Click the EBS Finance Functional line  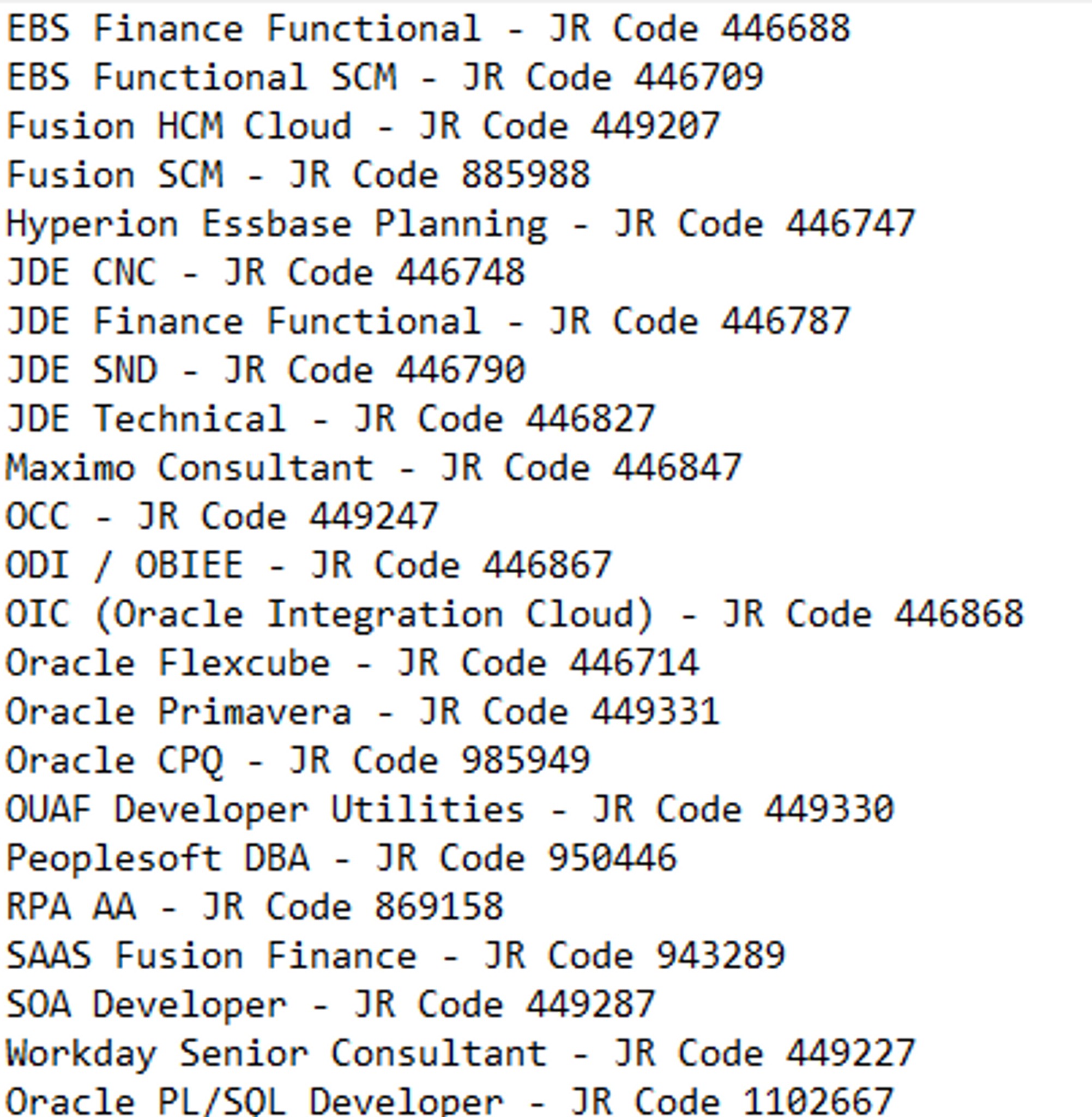pyautogui.click(x=427, y=29)
